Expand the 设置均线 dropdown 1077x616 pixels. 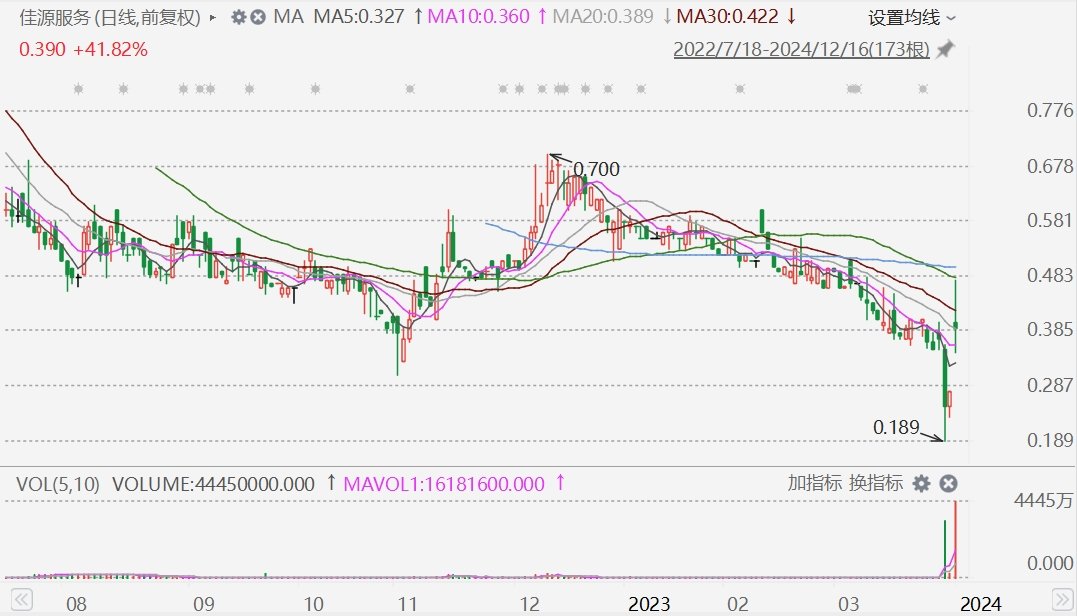click(x=911, y=18)
